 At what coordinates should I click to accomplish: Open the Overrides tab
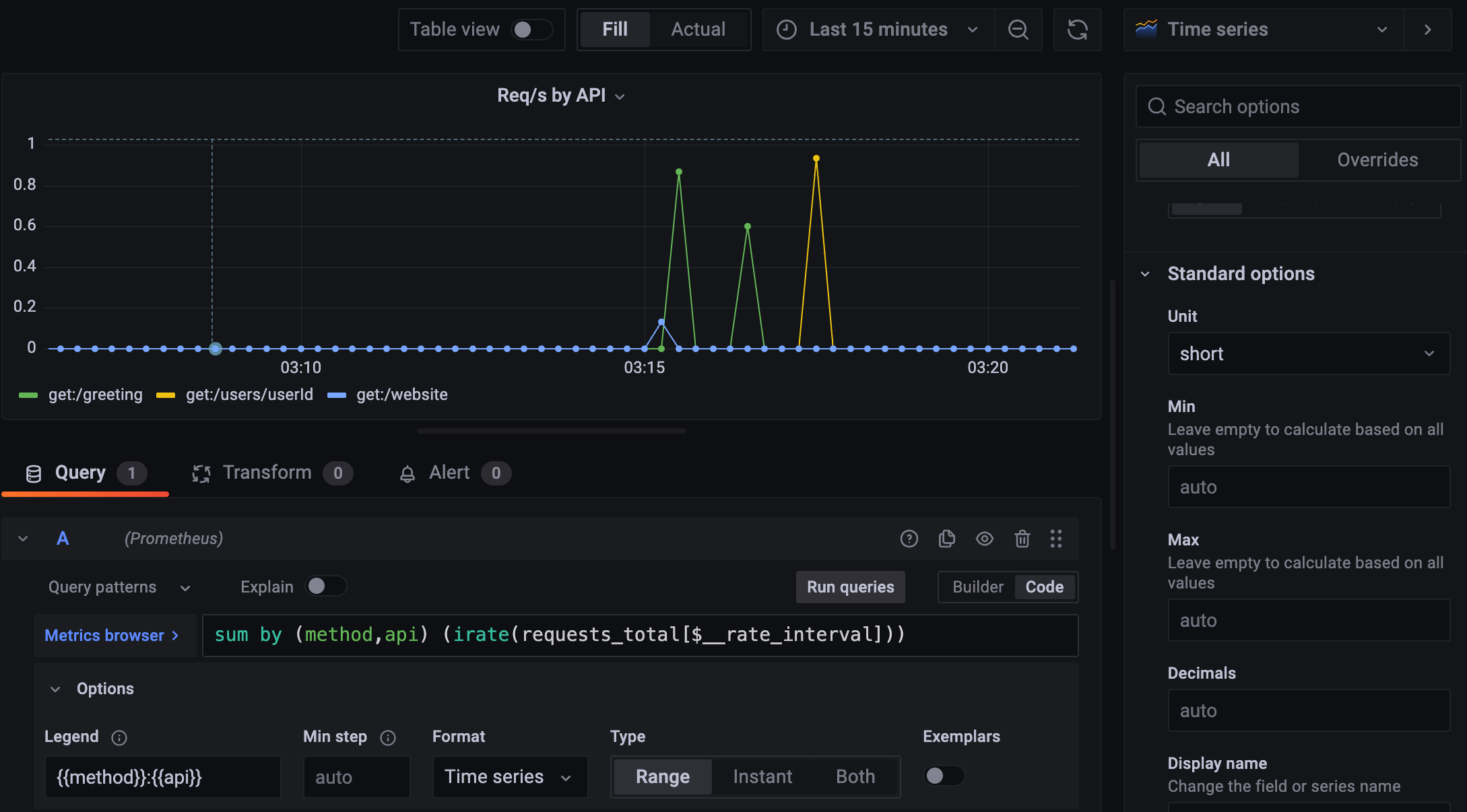coord(1377,160)
